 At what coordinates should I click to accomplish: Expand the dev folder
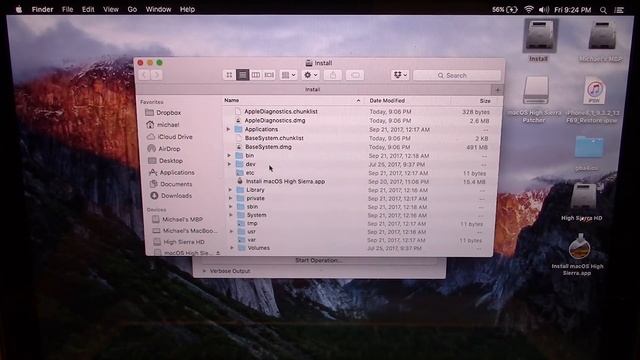(x=229, y=164)
